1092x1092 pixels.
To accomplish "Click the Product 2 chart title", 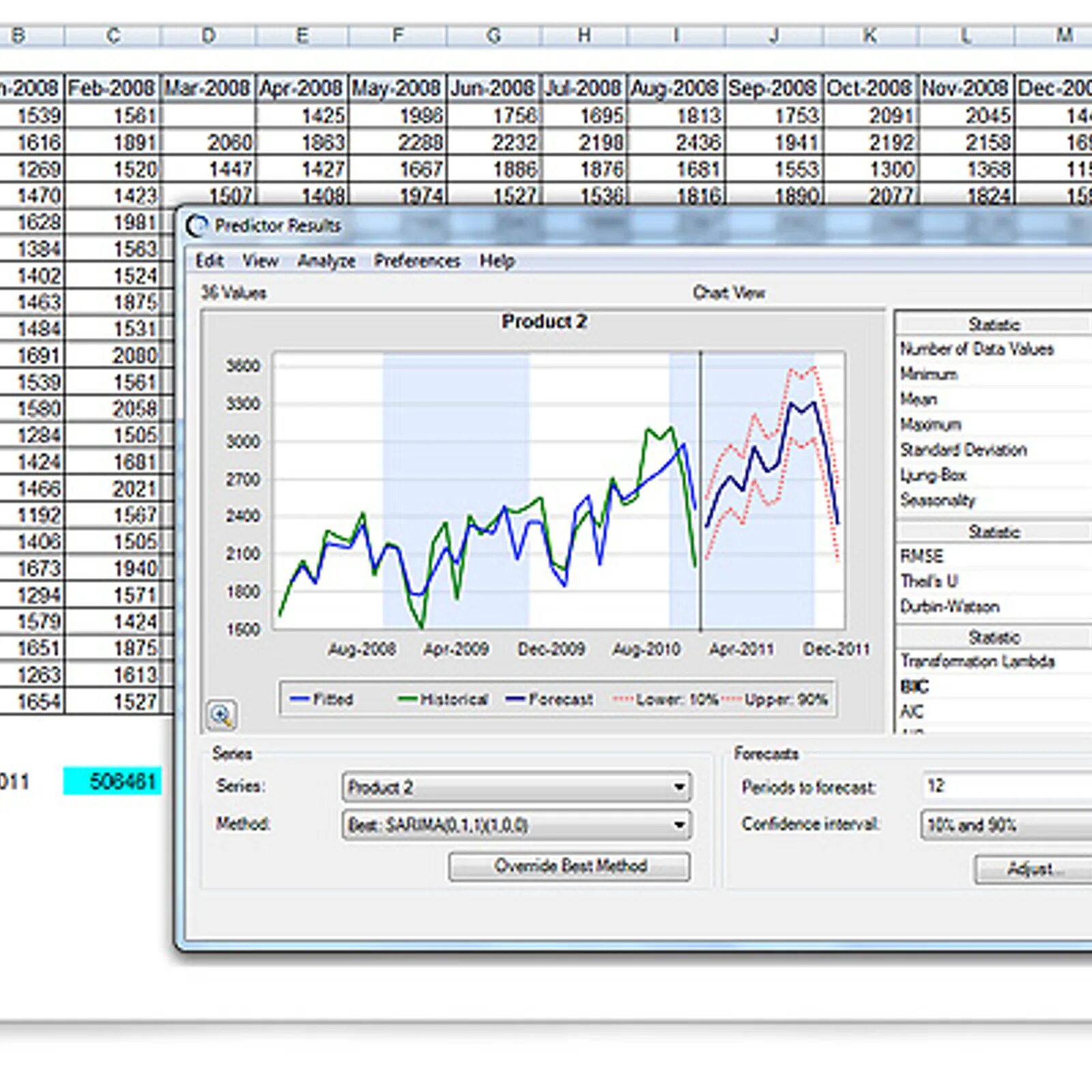I will click(x=544, y=321).
